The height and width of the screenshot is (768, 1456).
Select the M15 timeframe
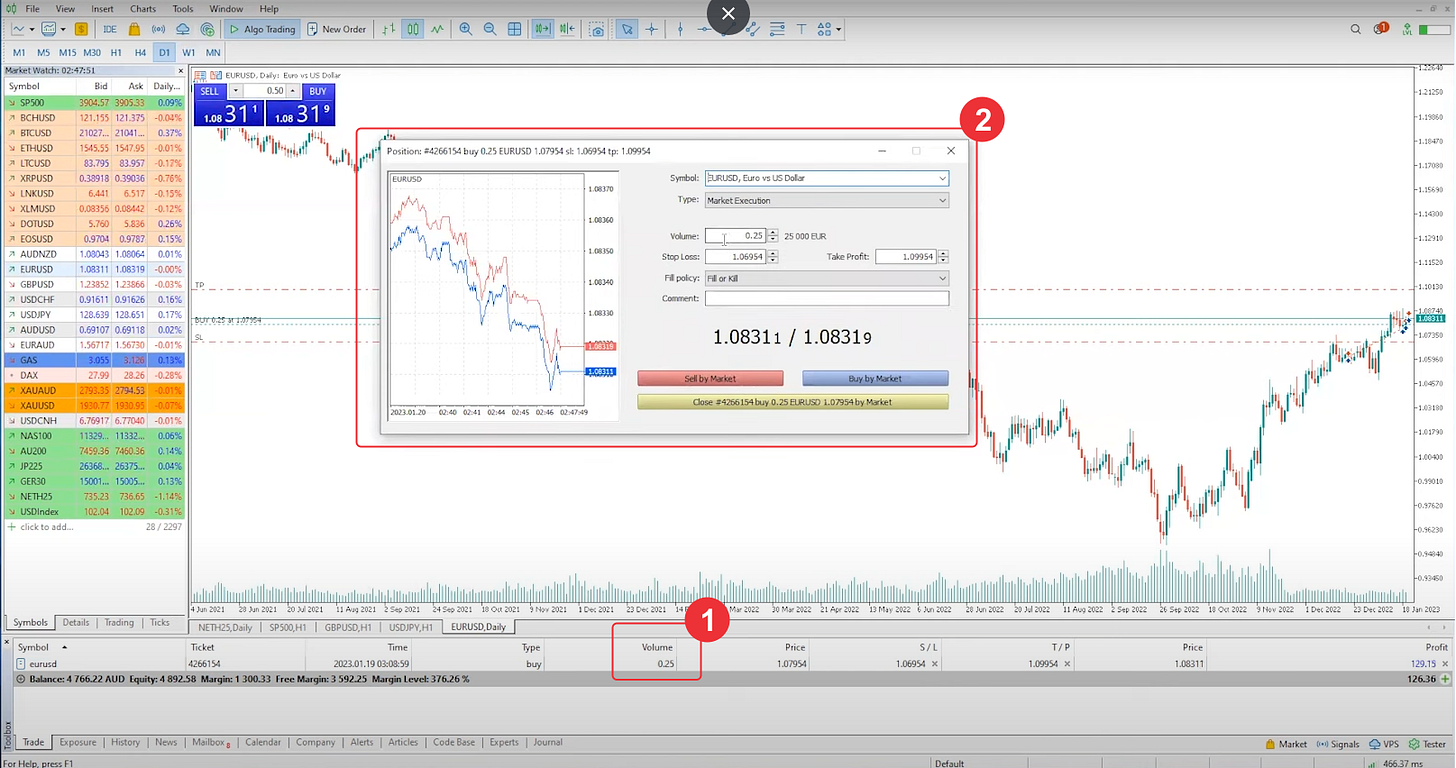[67, 52]
